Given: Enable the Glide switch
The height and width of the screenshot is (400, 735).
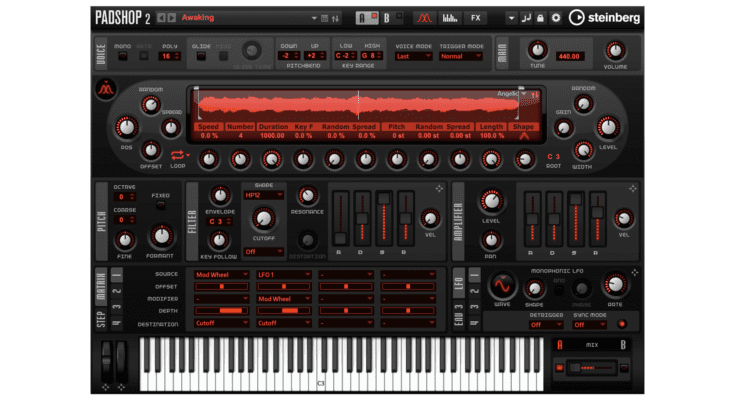Looking at the screenshot, I should pos(201,56).
